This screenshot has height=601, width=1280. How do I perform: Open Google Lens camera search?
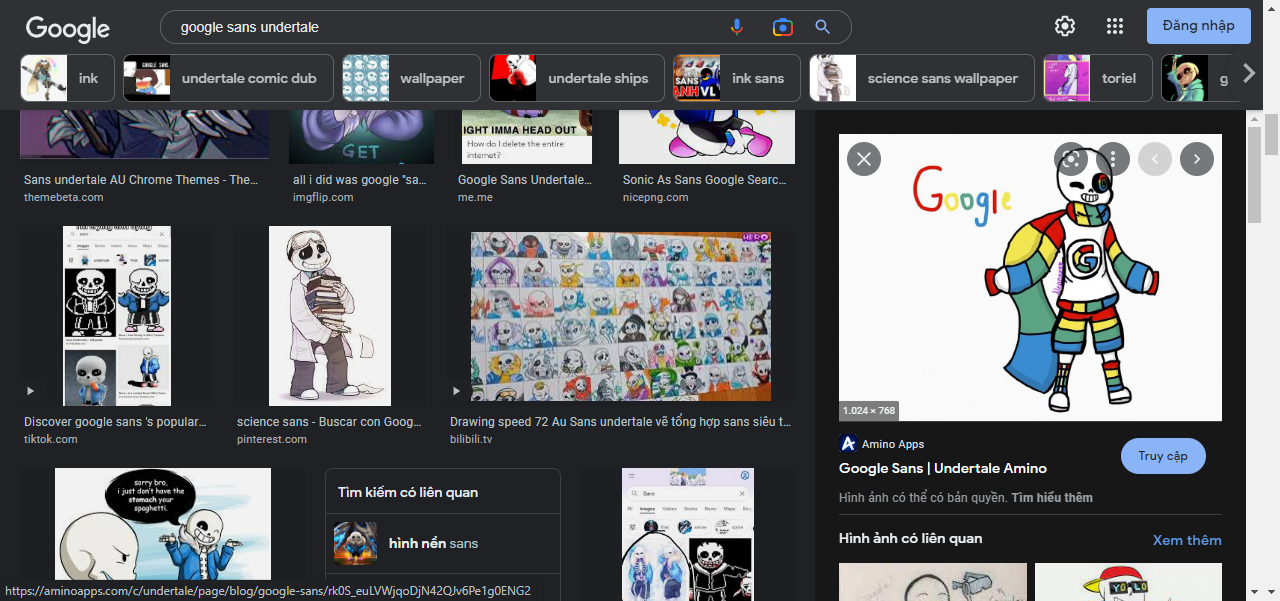782,27
